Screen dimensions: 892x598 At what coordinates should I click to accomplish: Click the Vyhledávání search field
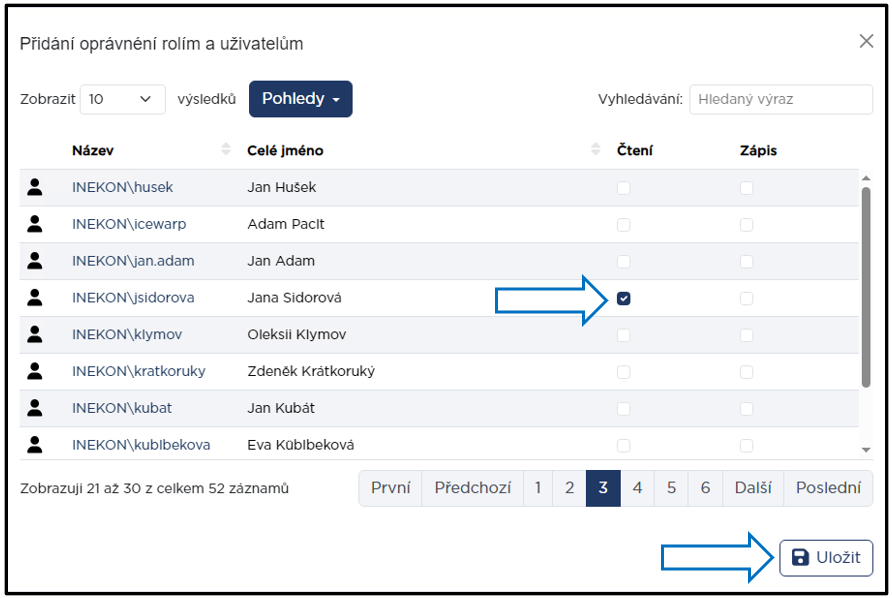click(781, 99)
